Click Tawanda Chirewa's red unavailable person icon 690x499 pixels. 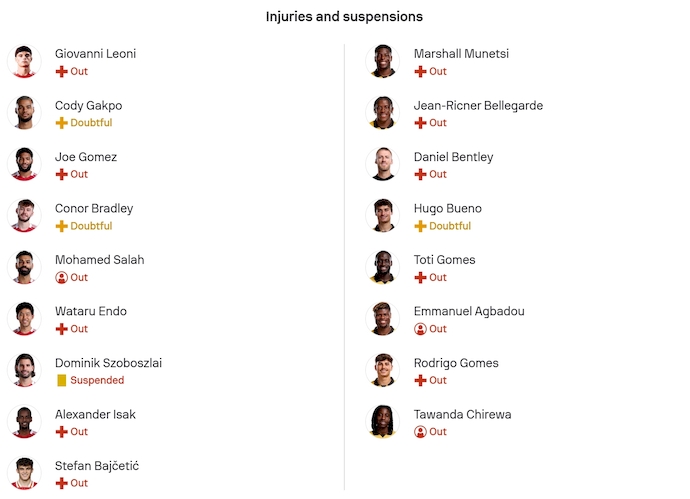(x=420, y=432)
